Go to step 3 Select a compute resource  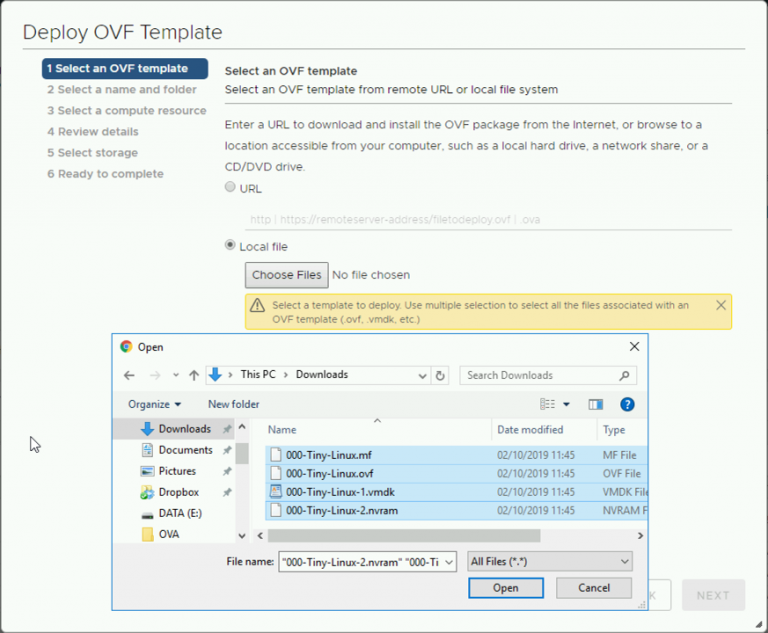click(127, 111)
